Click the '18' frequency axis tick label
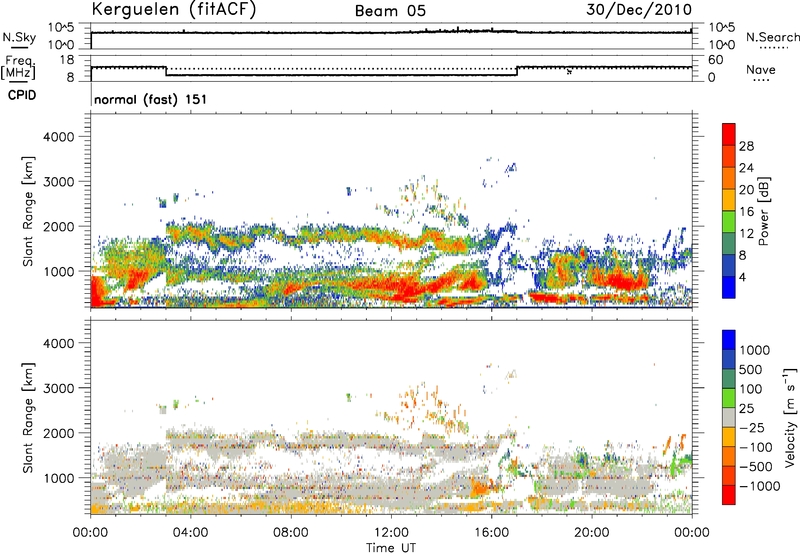800x554 pixels. pyautogui.click(x=67, y=60)
